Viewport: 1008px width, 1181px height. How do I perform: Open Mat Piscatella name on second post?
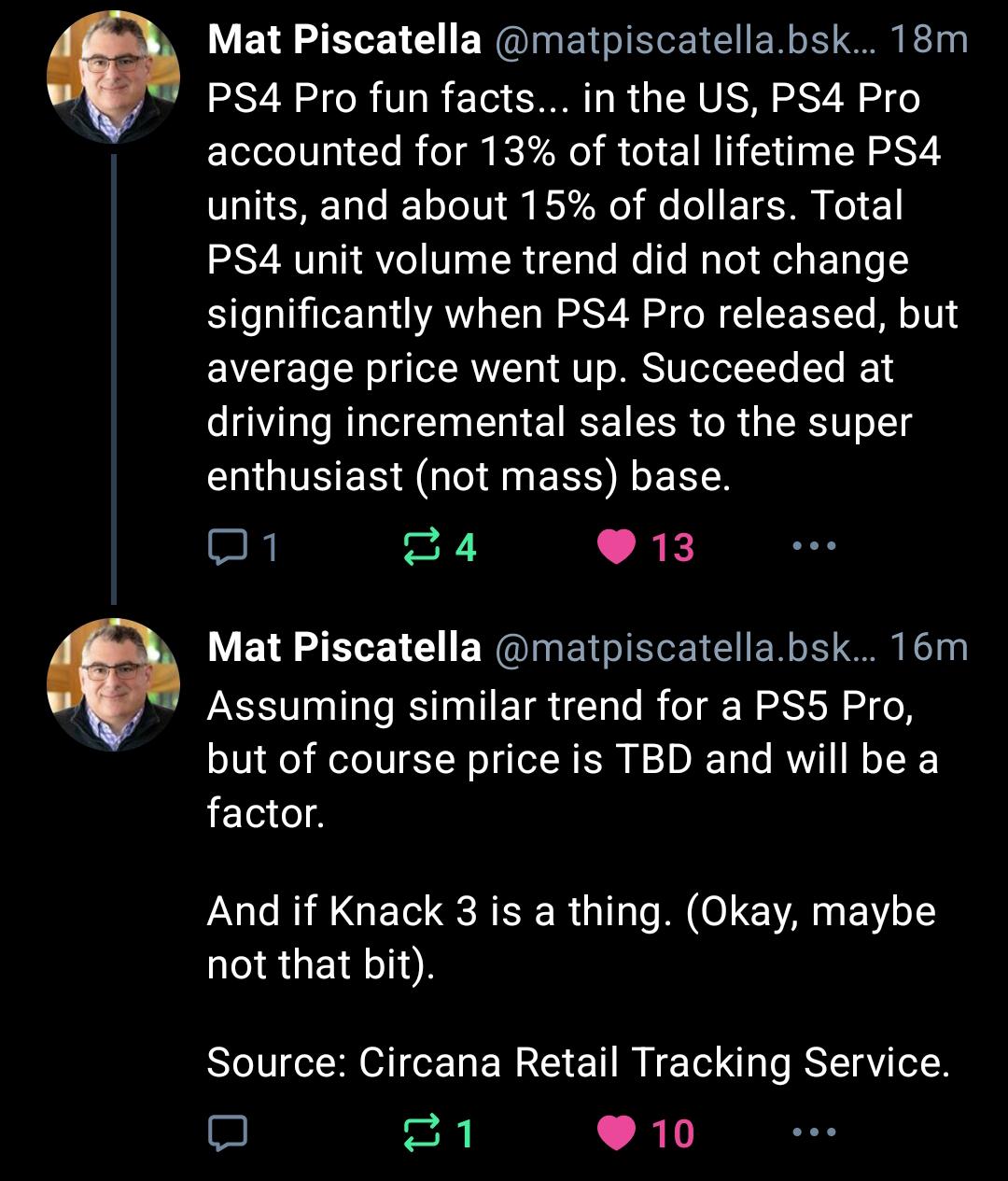pyautogui.click(x=344, y=647)
